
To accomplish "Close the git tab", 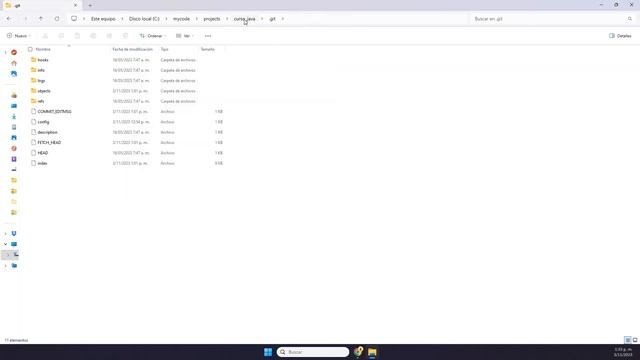I will (x=75, y=6).
